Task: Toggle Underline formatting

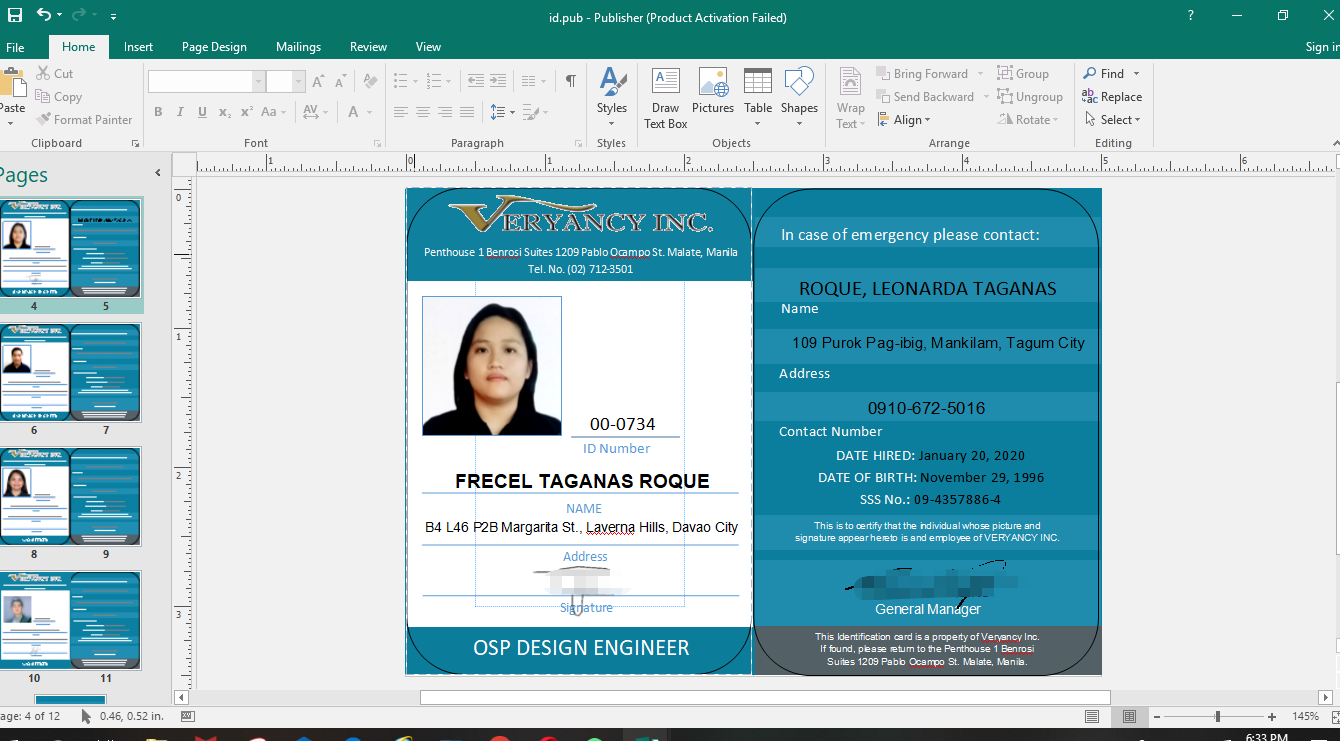Action: (202, 112)
